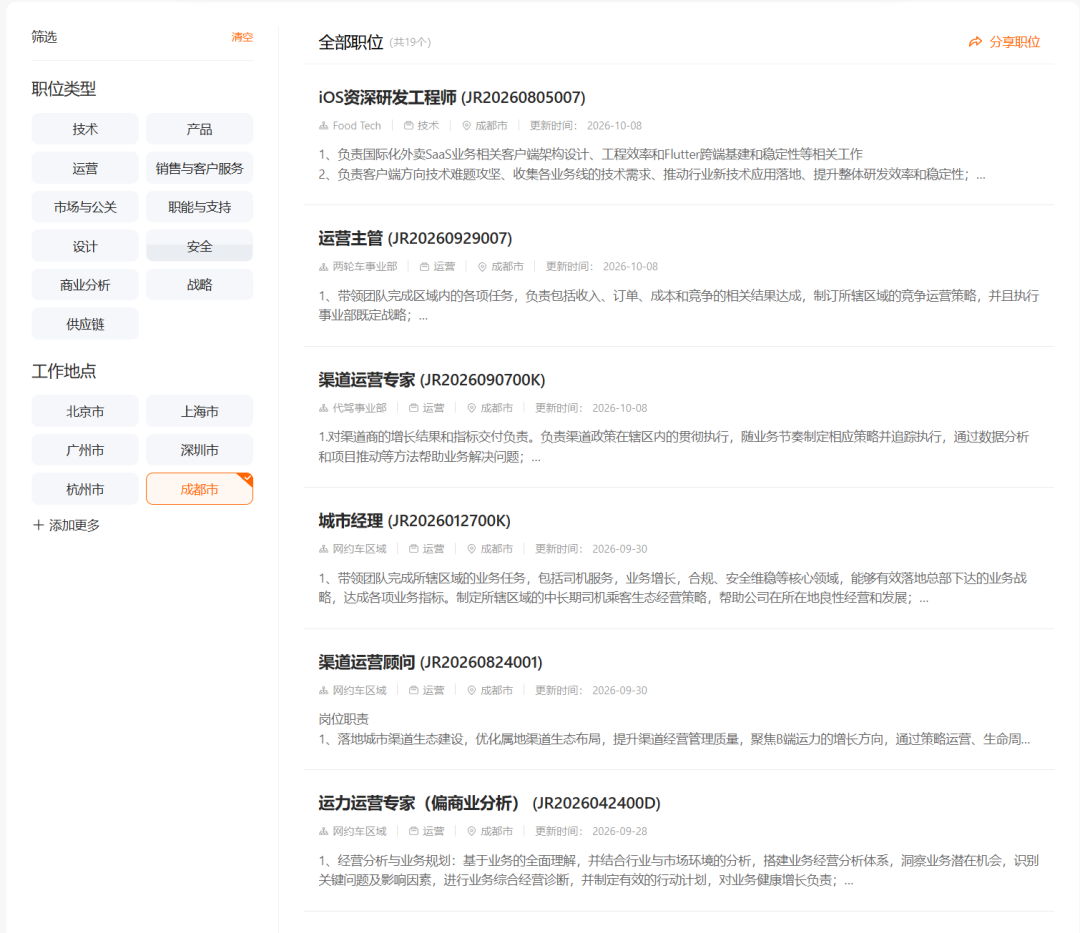This screenshot has width=1080, height=933.
Task: Toggle the 产品 job type filter
Action: tap(199, 129)
